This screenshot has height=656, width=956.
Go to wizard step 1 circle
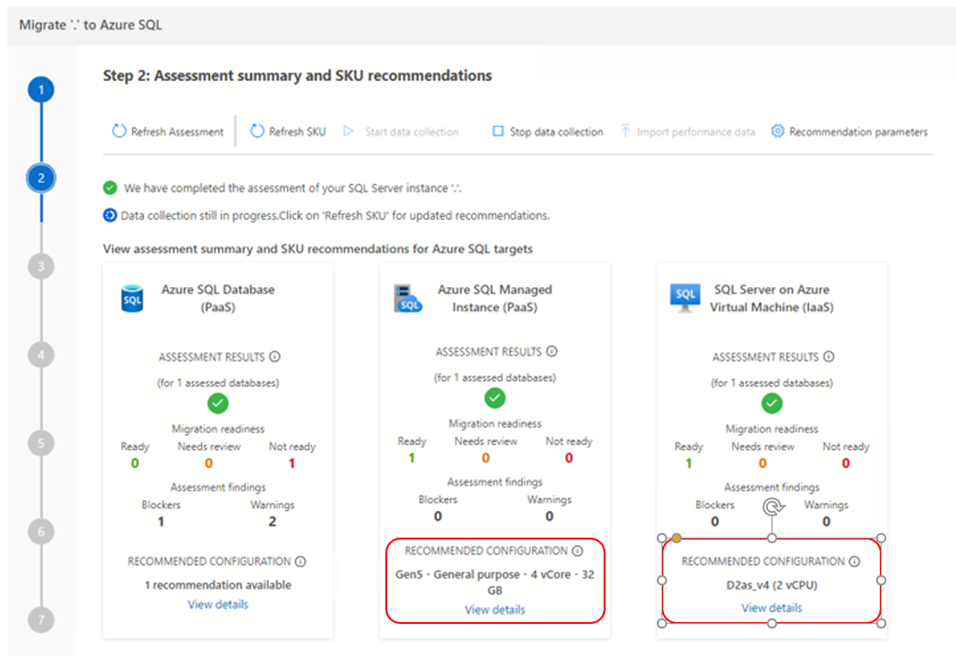41,90
